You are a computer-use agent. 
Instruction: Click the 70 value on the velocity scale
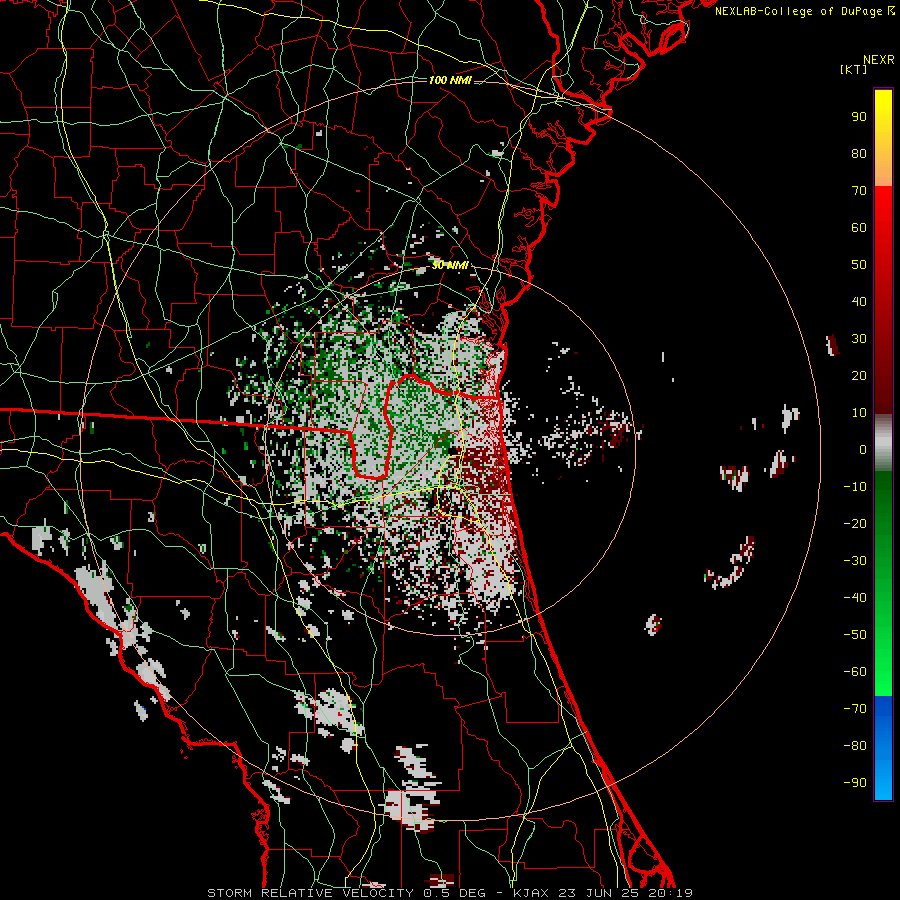(859, 191)
